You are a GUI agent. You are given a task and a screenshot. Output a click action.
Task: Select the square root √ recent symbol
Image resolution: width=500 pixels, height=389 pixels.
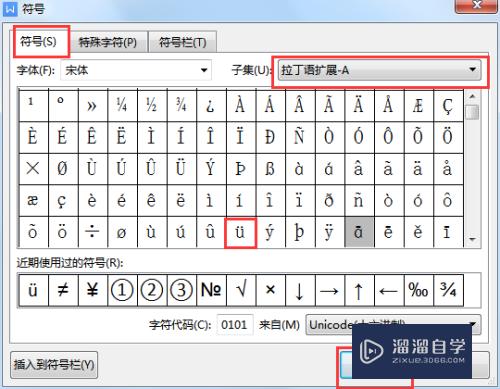(241, 290)
